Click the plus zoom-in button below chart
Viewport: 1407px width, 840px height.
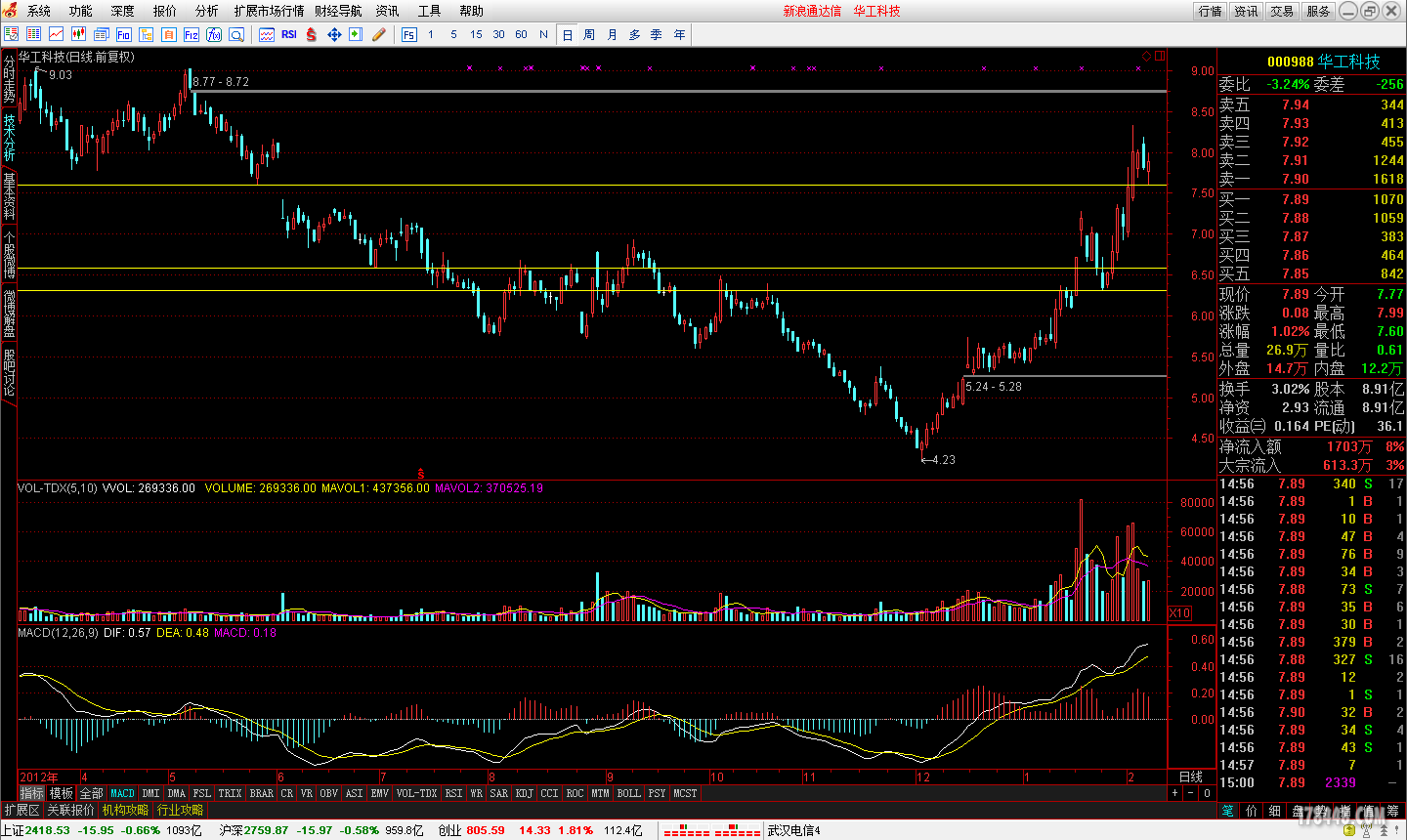1175,793
